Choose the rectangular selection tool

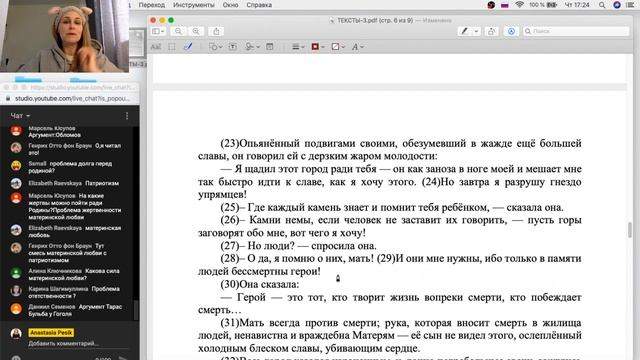tap(172, 47)
